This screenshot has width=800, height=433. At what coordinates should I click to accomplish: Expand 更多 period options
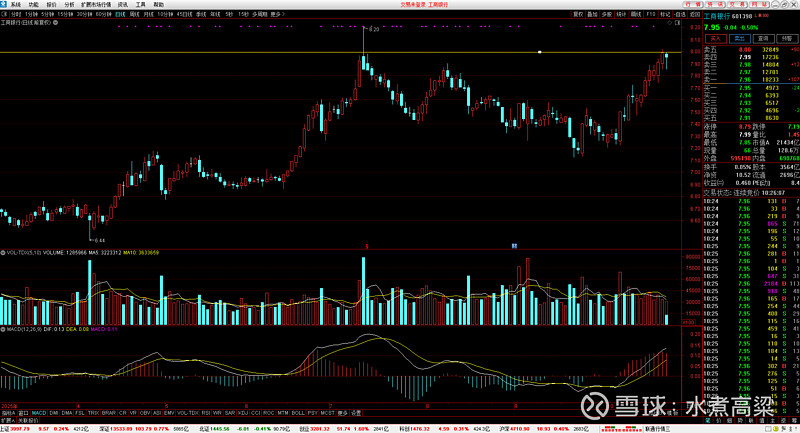[x=278, y=14]
